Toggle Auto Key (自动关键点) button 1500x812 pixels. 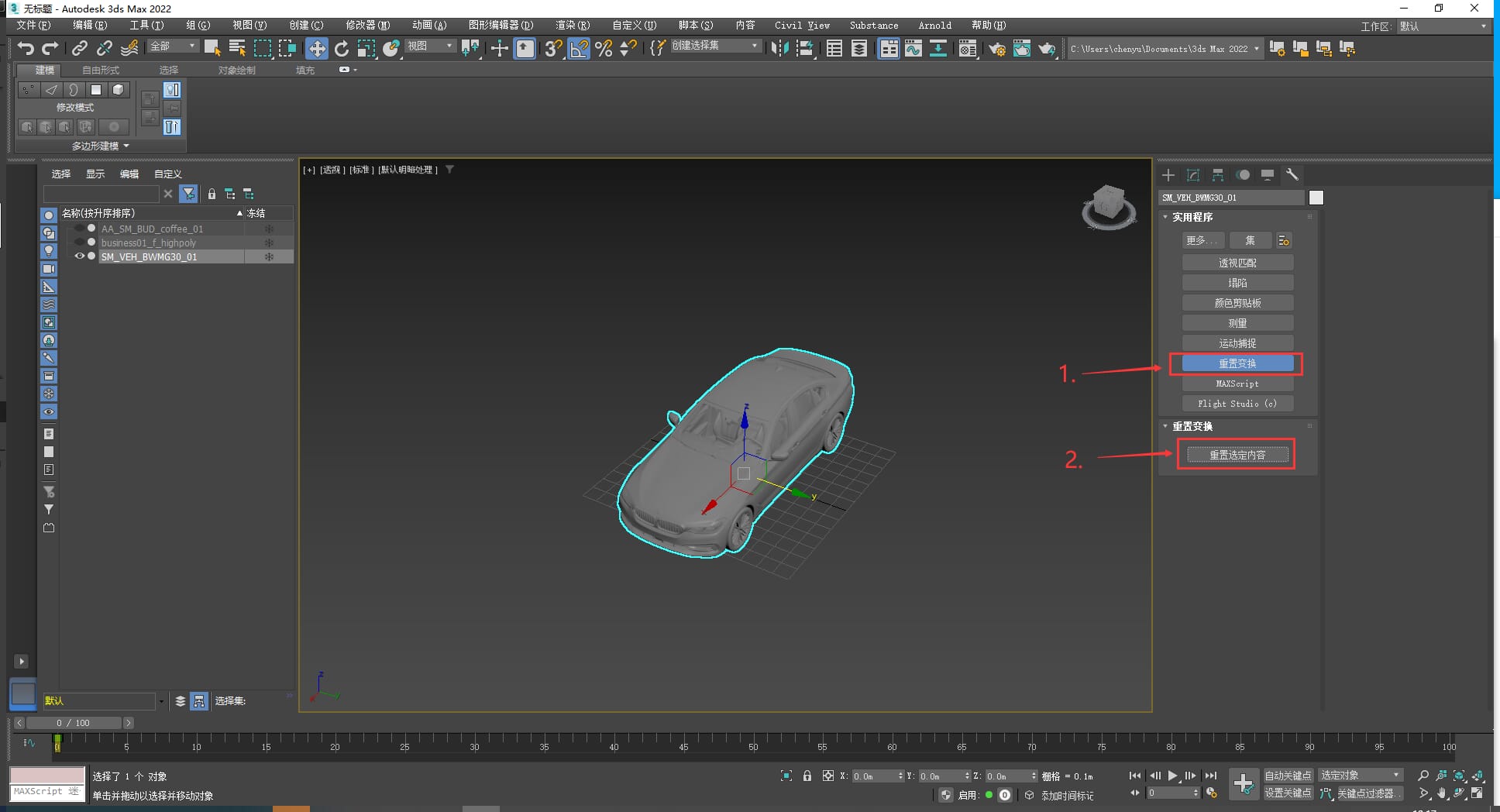(1288, 776)
